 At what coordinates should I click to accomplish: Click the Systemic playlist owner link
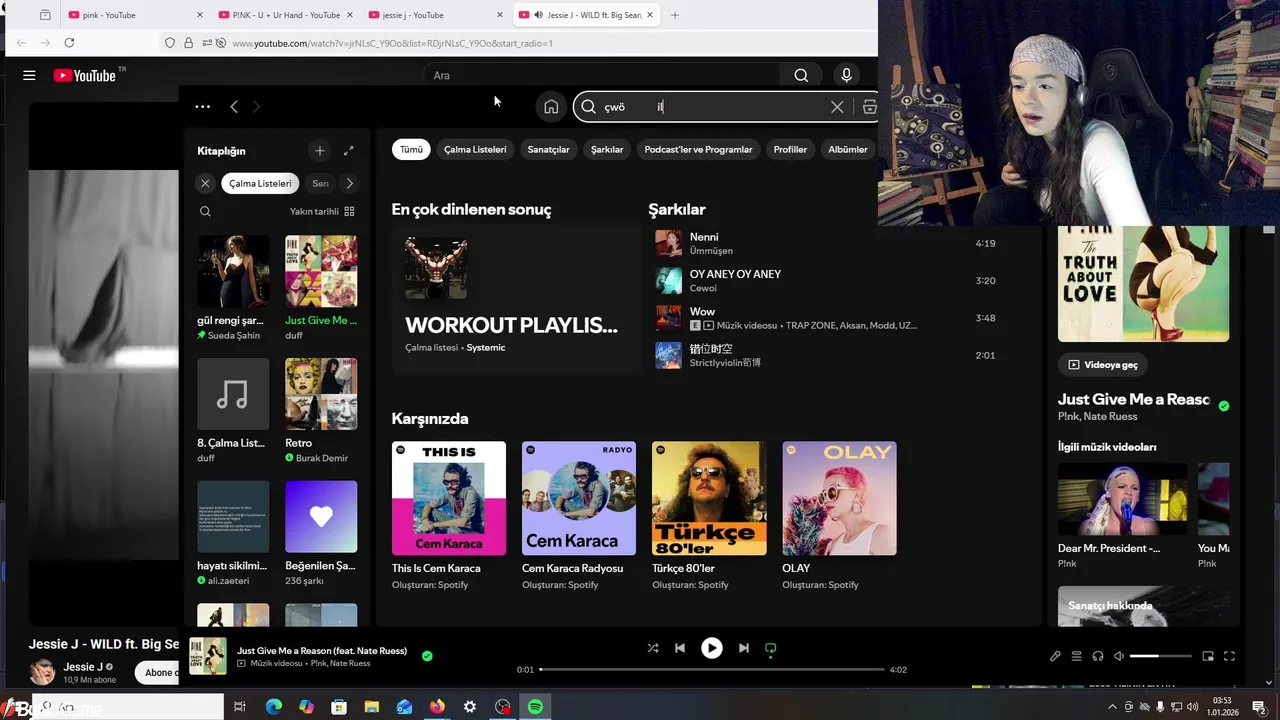coord(486,347)
